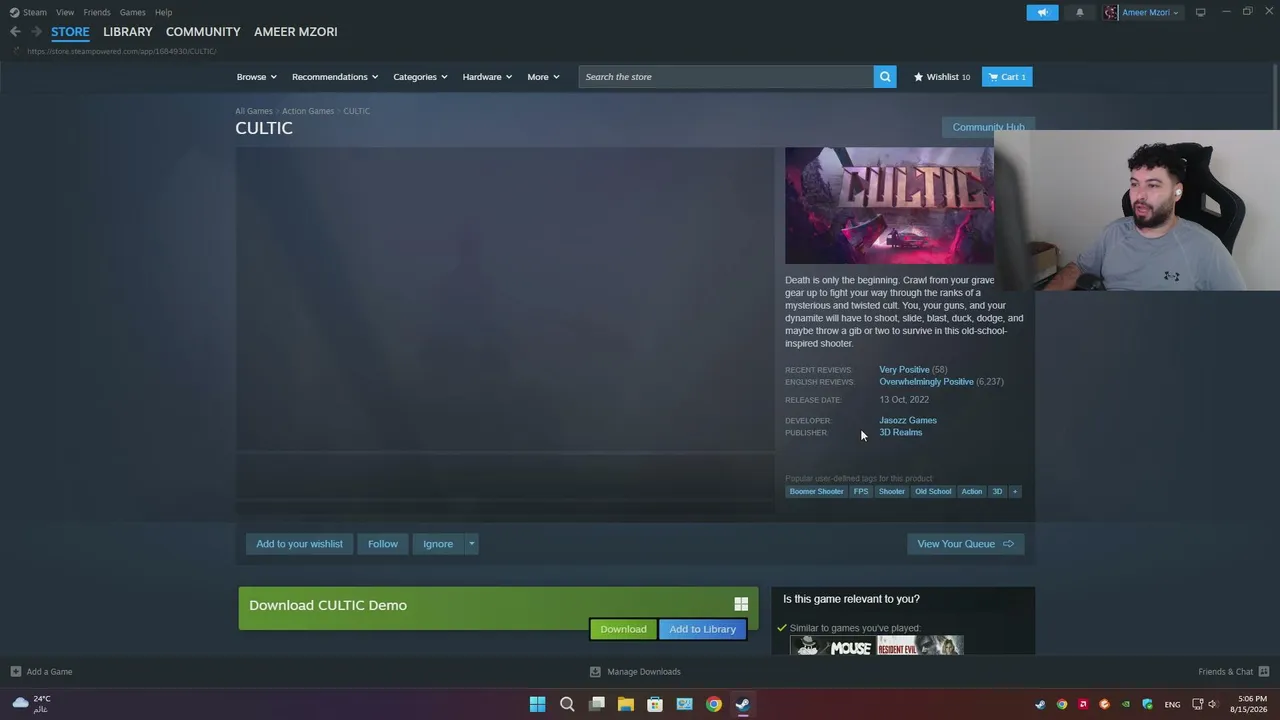Screen dimensions: 1280x720
Task: Open the Community Hub button
Action: point(988,127)
